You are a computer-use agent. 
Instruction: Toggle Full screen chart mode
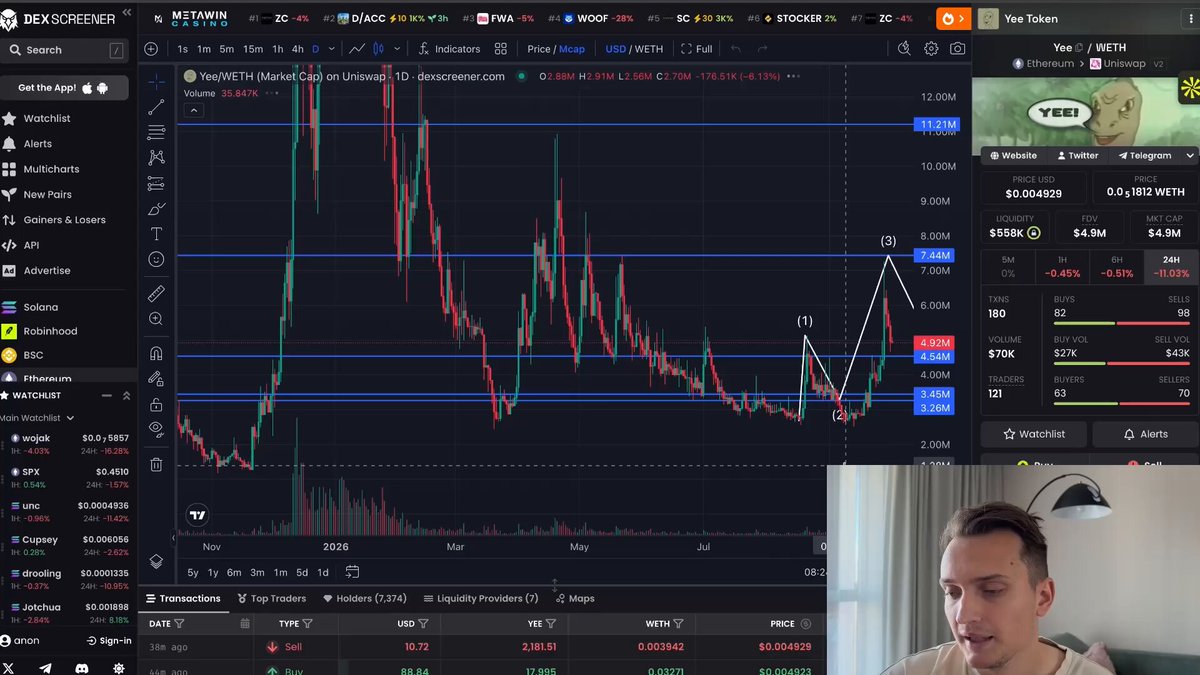coord(697,49)
